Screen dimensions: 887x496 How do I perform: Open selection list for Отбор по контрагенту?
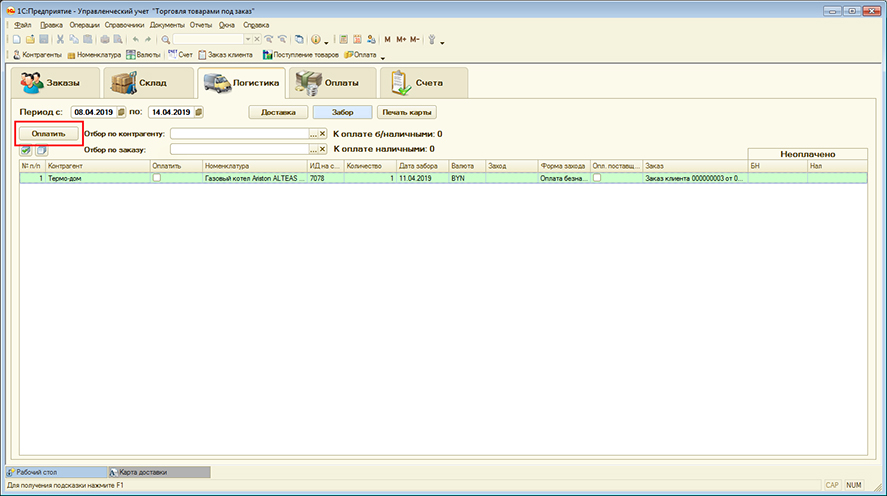313,133
